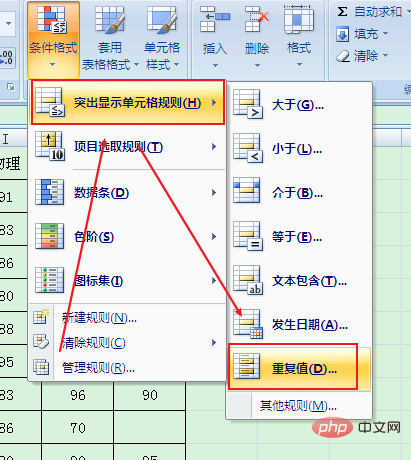Click the 发生日期 calendar icon
Image resolution: width=411 pixels, height=460 pixels.
(x=248, y=324)
